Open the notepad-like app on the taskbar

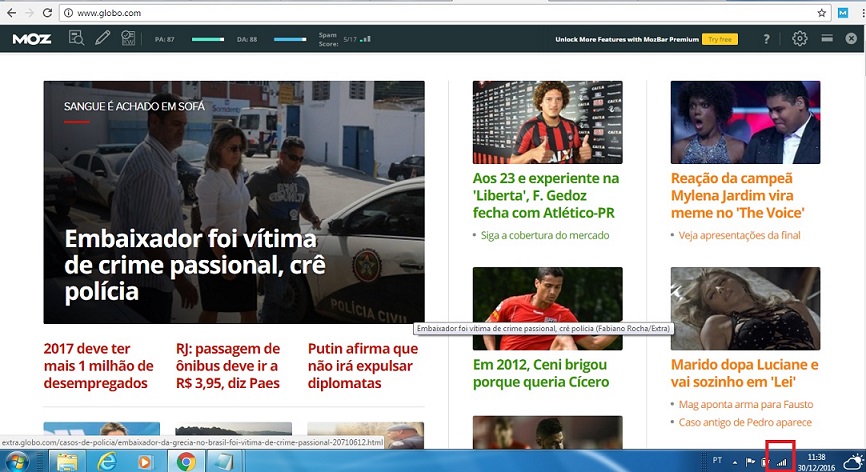[x=225, y=462]
